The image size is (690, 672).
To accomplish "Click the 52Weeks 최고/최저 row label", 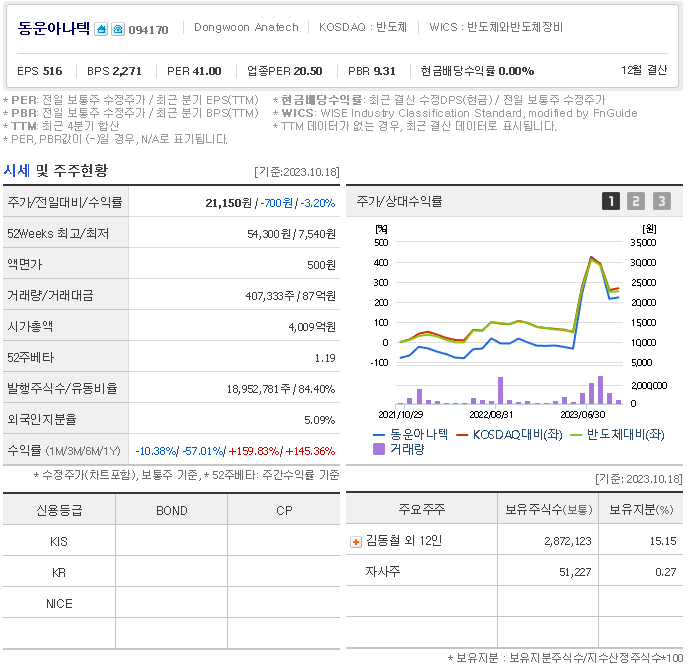I will click(x=58, y=233).
